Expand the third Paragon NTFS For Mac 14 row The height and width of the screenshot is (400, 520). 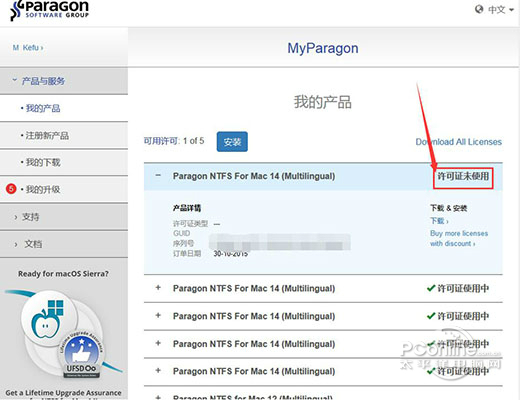[x=158, y=315]
